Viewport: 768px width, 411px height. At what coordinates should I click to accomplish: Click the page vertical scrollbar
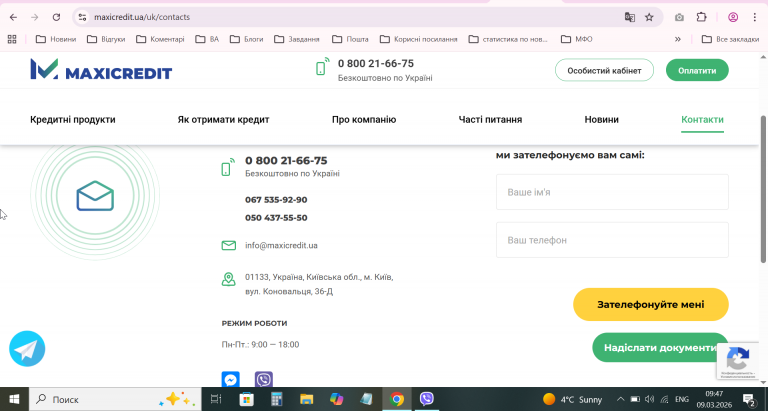coord(763,189)
